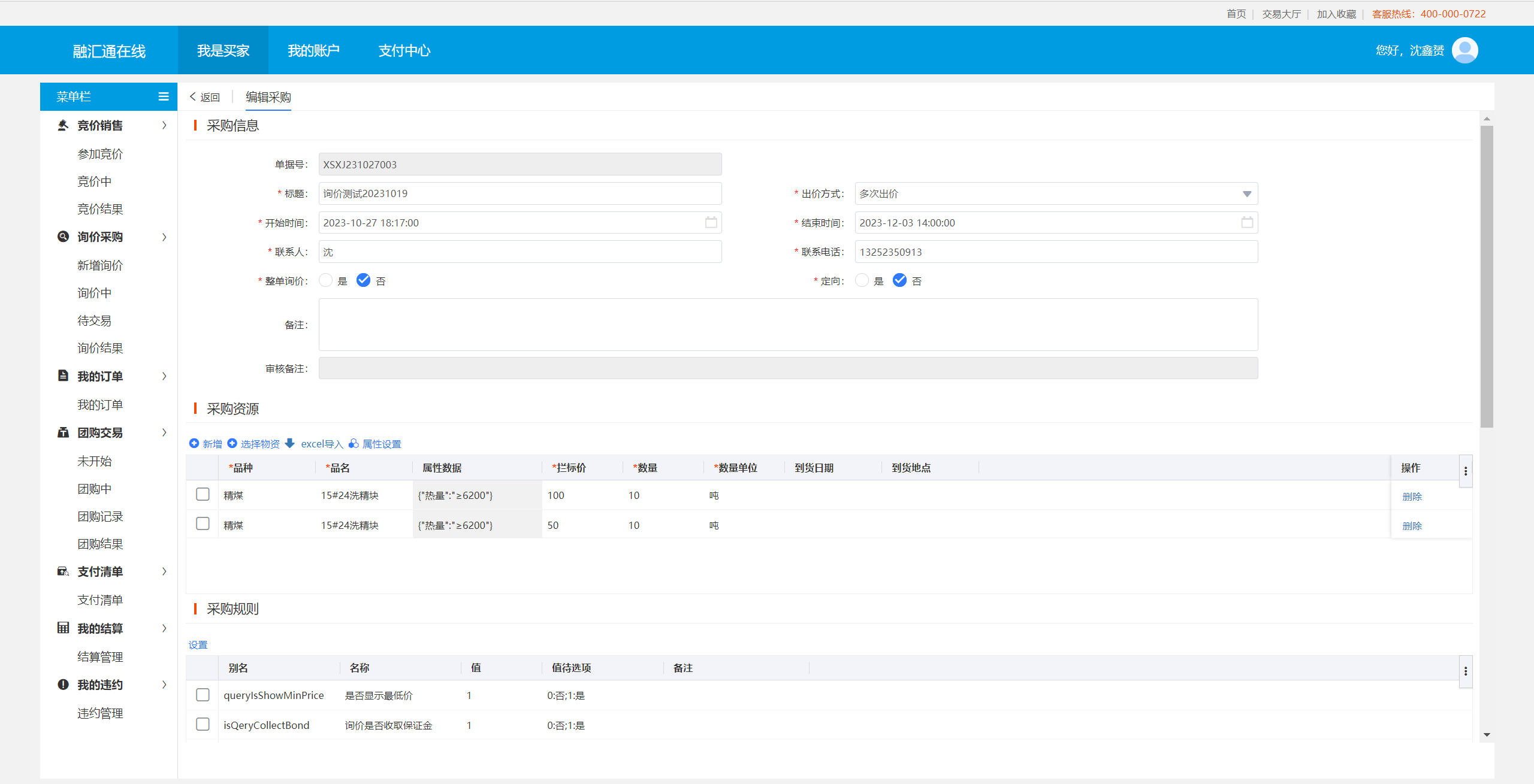The width and height of the screenshot is (1534, 784).
Task: Open 新增询价 in sidebar
Action: (x=100, y=265)
